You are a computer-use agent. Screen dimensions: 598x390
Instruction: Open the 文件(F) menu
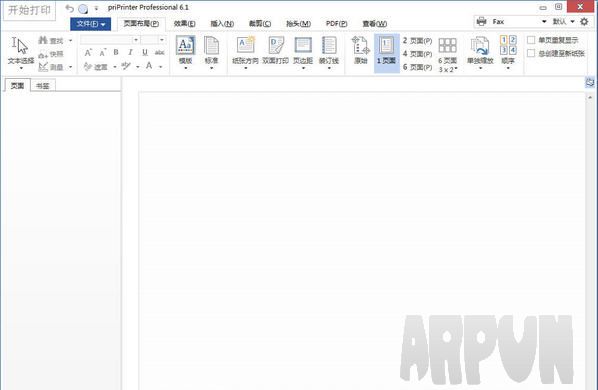pos(91,24)
